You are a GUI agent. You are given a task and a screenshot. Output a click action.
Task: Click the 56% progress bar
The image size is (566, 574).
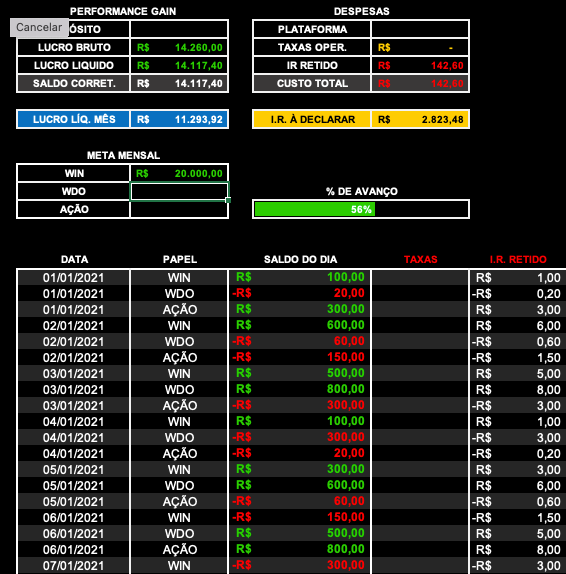tap(361, 209)
